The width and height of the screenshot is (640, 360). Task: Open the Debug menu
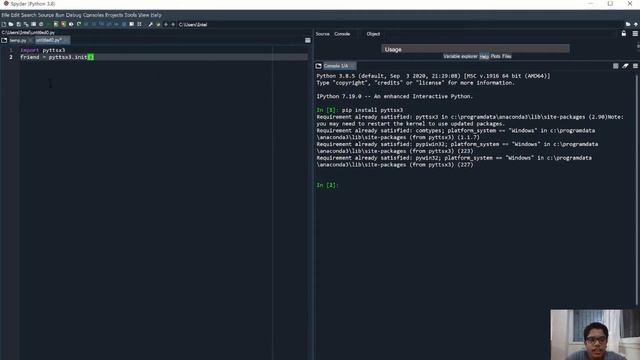point(73,15)
